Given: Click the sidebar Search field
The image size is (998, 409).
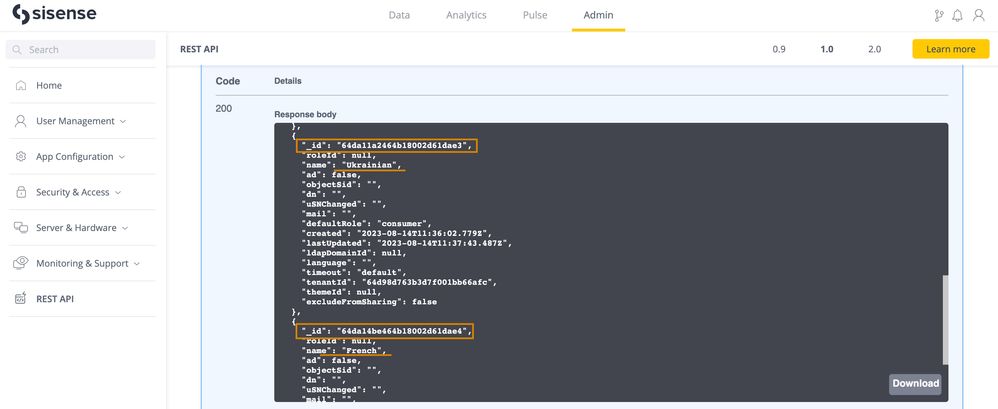Looking at the screenshot, I should pos(81,49).
